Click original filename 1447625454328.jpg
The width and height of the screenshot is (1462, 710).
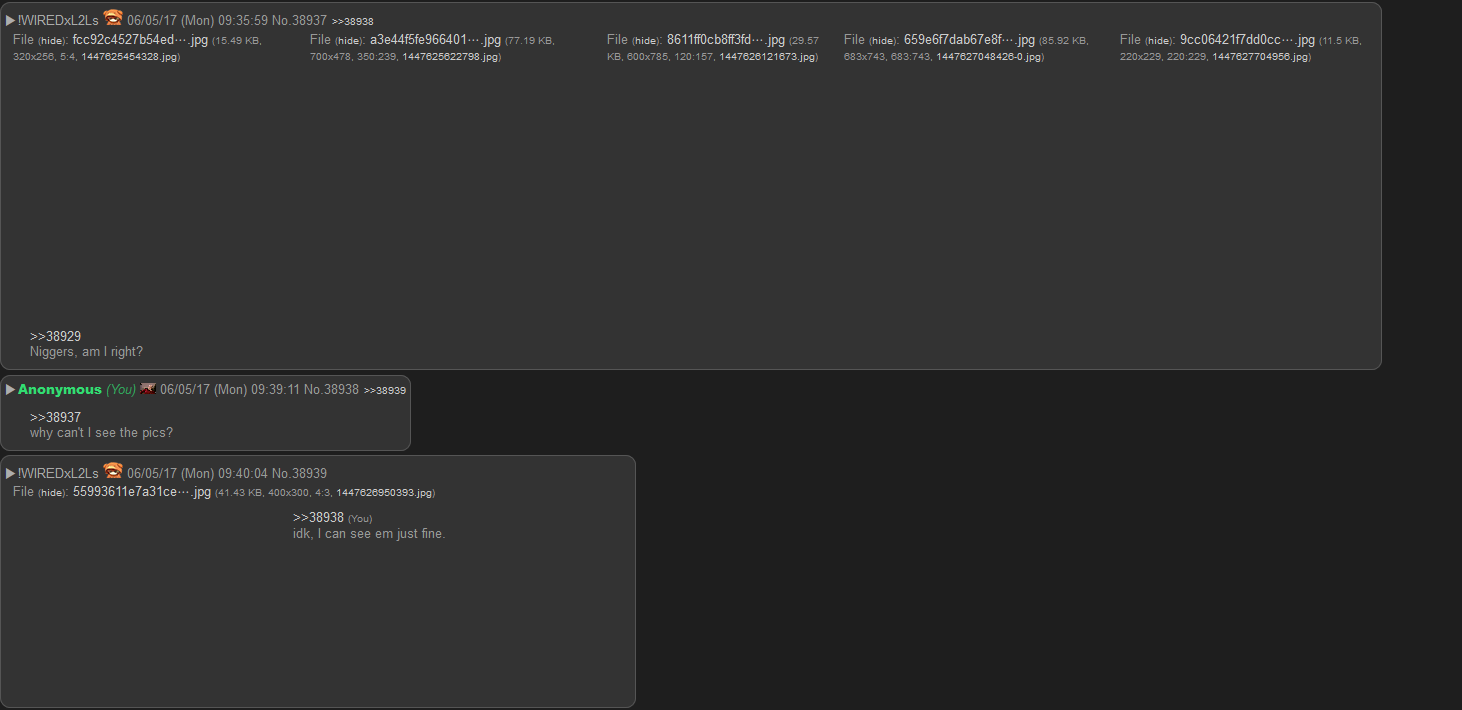click(x=129, y=57)
